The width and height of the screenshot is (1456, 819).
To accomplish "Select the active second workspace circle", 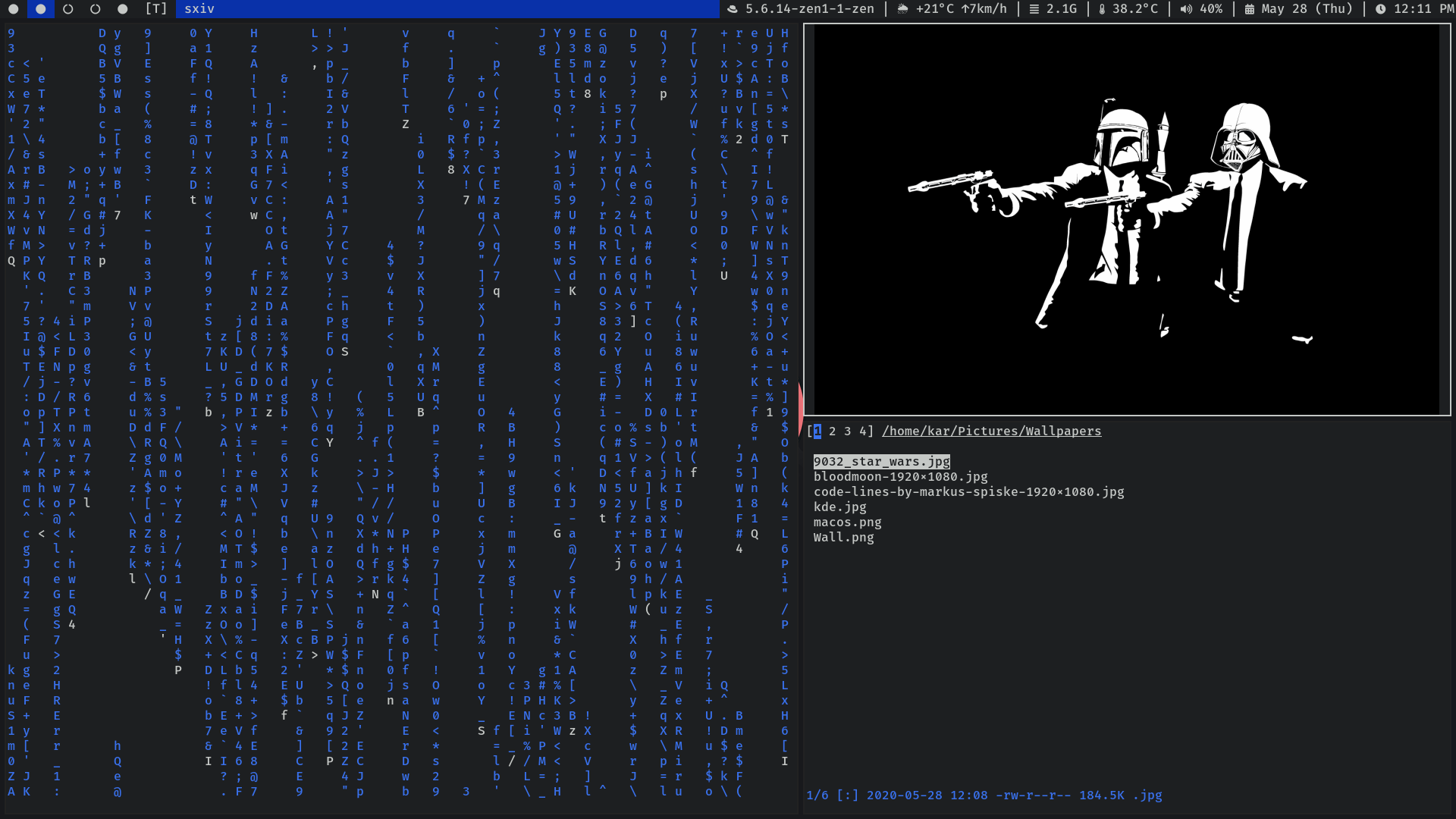I will (x=40, y=9).
